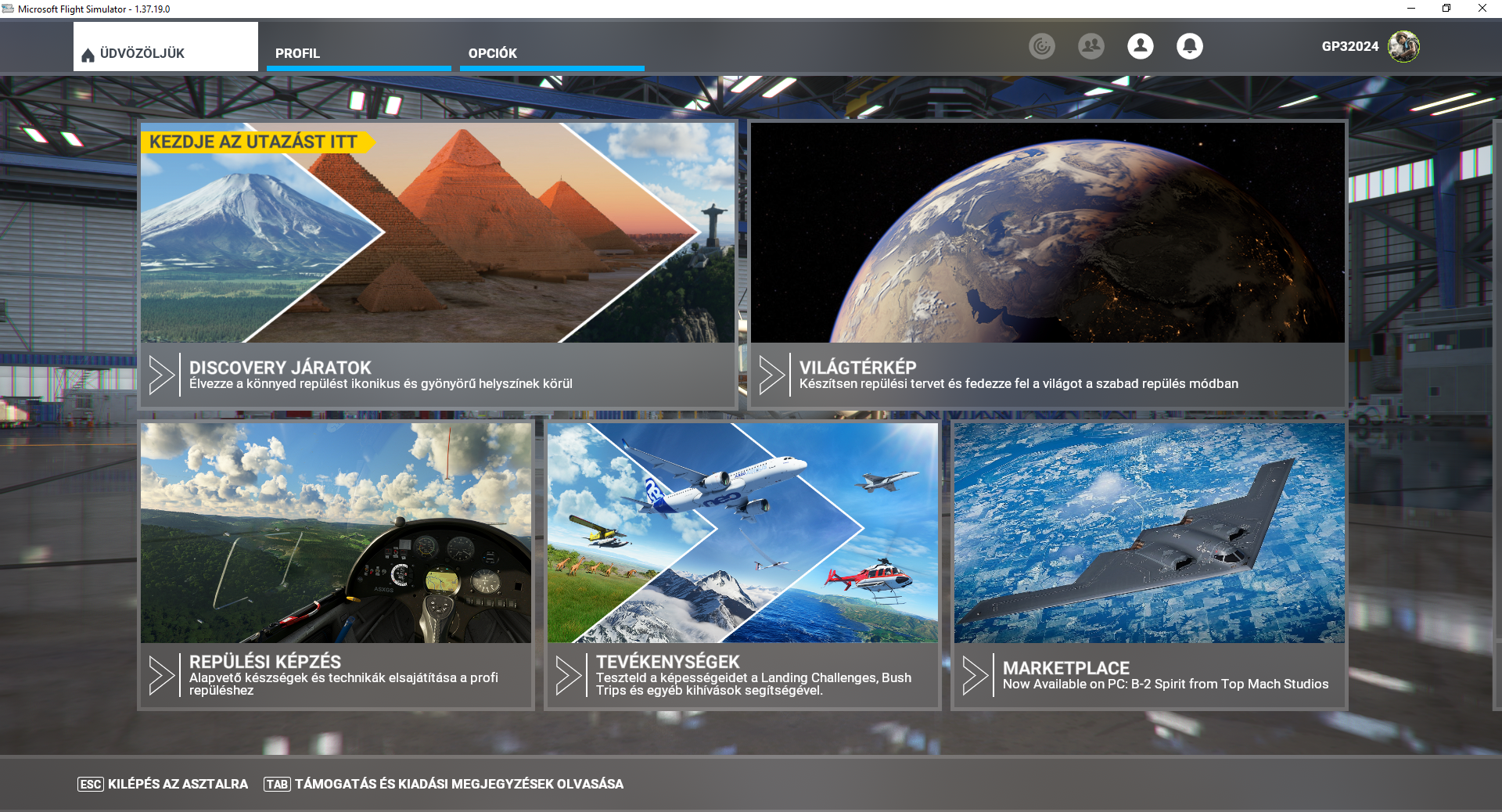The image size is (1502, 812).
Task: Click the GP32024 player avatar picture
Action: click(1403, 46)
